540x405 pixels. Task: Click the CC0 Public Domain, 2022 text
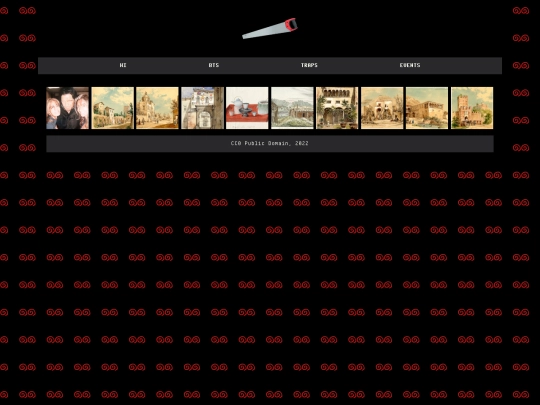[270, 143]
